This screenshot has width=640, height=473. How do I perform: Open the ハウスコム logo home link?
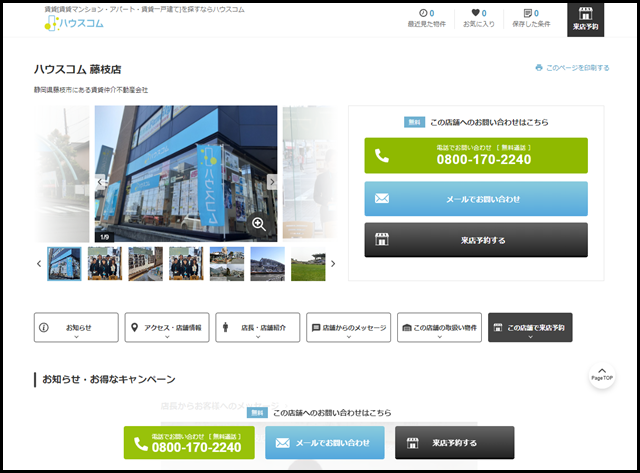click(74, 23)
